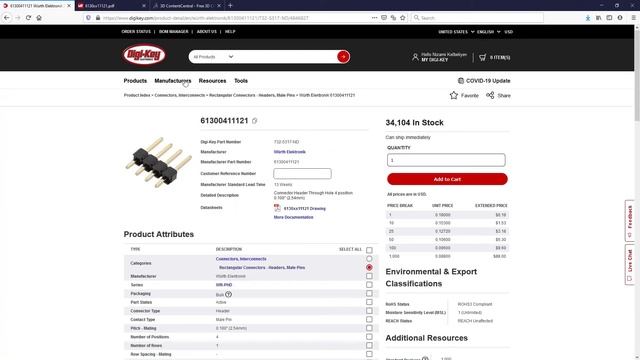Viewport: 640px width, 360px height.
Task: Open a new browser tab with the plus button
Action: coord(230,5)
